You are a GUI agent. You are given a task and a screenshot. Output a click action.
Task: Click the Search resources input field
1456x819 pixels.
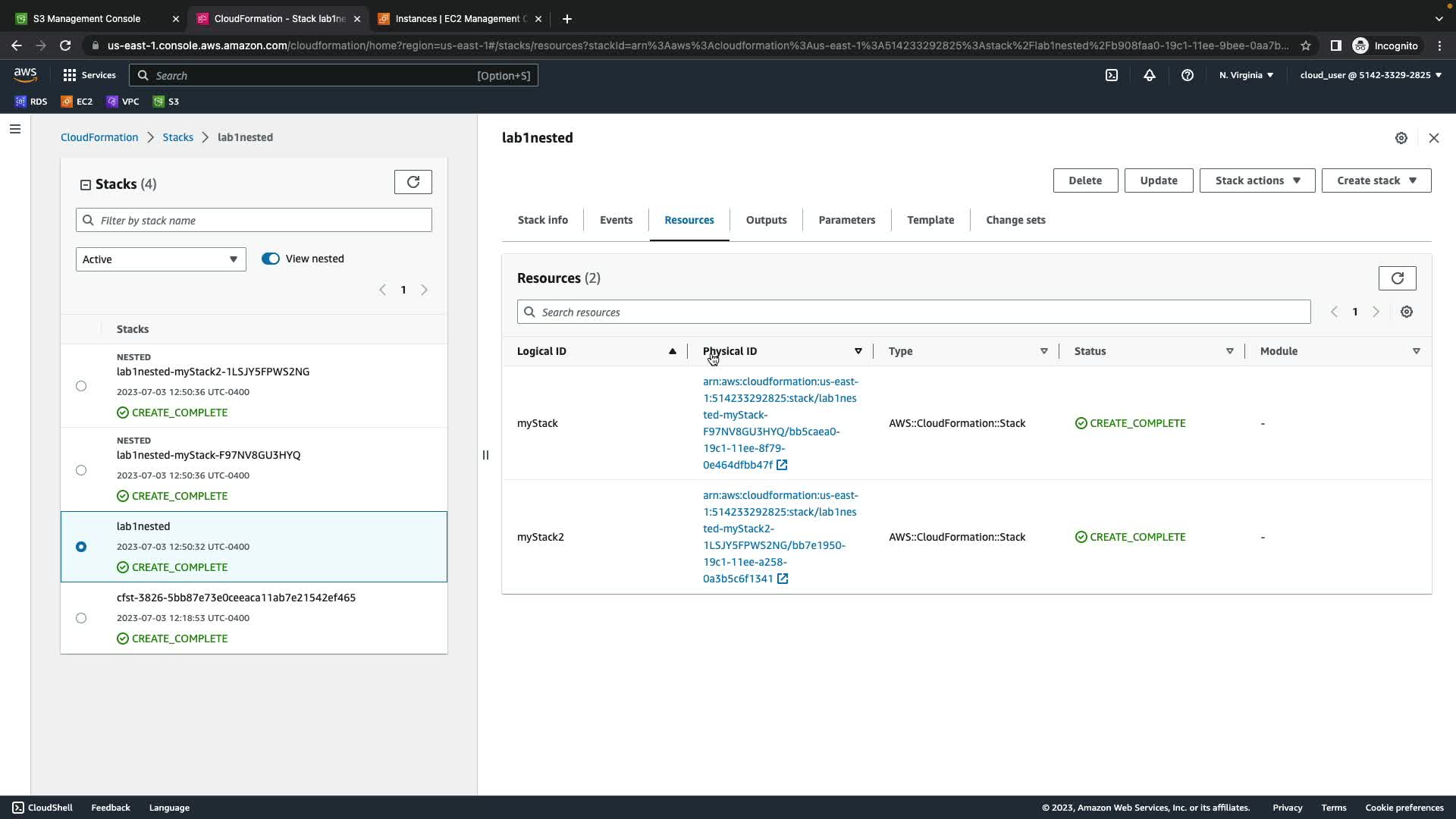(x=914, y=312)
